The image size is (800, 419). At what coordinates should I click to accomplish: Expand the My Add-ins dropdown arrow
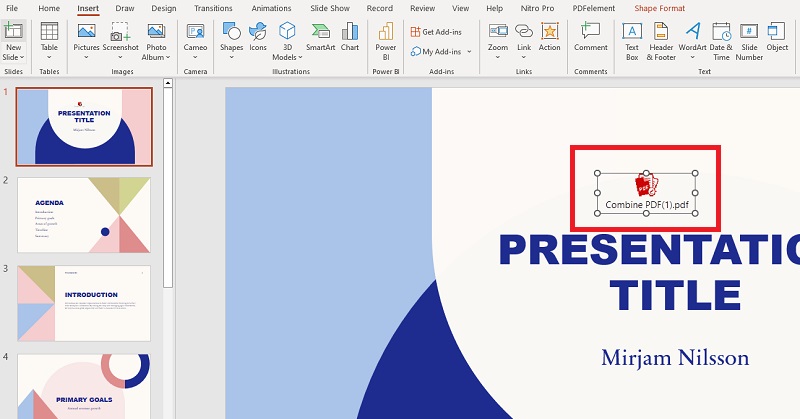click(469, 52)
